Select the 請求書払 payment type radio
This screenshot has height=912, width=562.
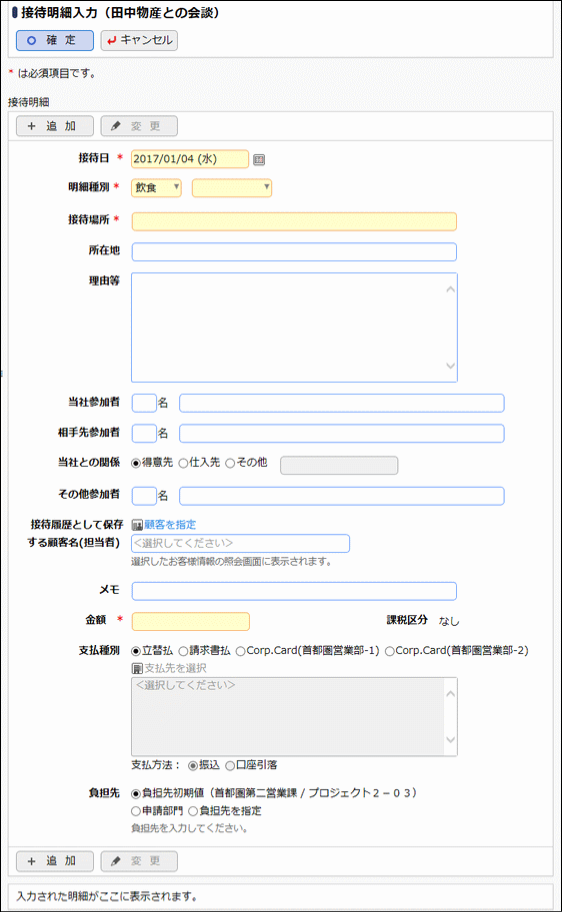[183, 651]
